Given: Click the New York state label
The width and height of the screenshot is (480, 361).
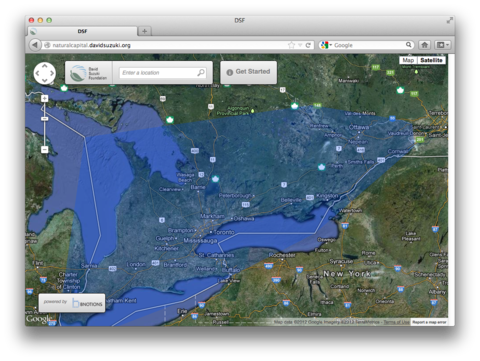Looking at the screenshot, I should click(x=347, y=274).
